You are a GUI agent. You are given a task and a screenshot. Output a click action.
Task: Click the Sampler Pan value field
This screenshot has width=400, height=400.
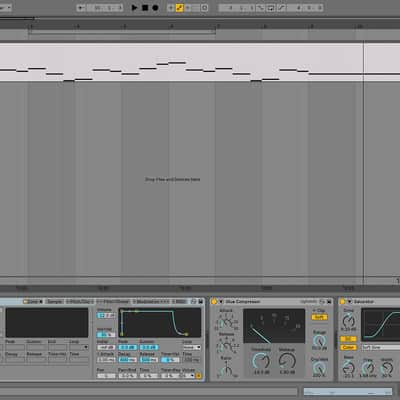click(x=106, y=376)
